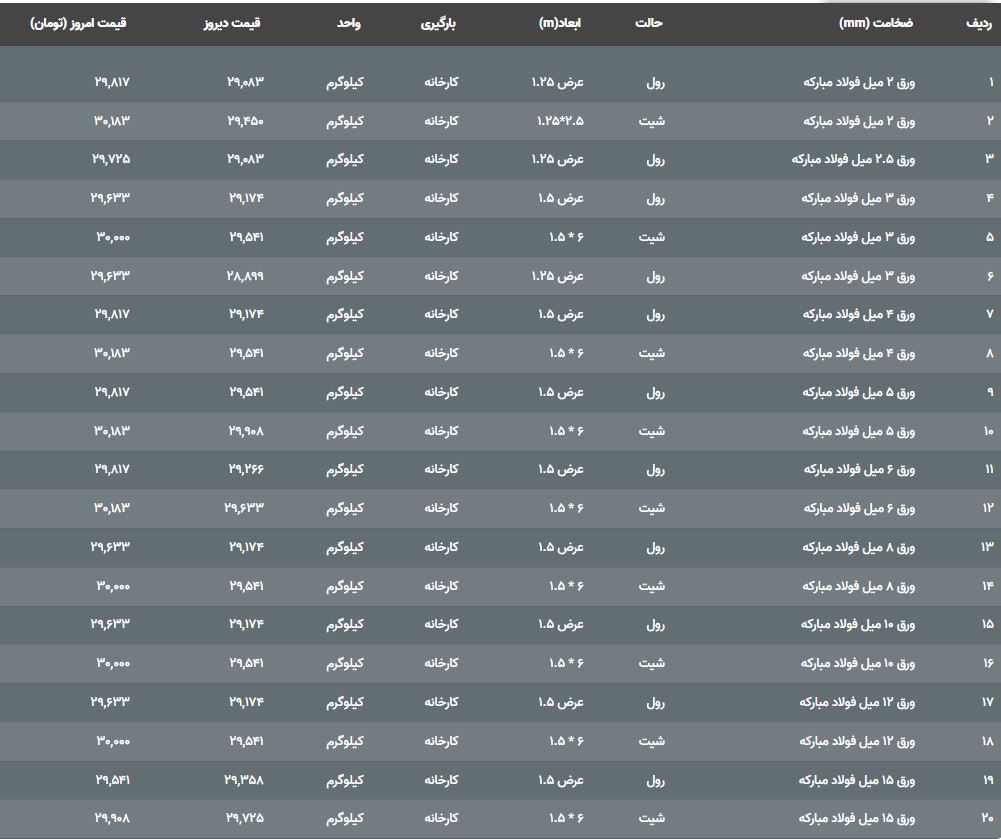Click yesterday's price ۲۹,۲۶۶ in row 11

point(246,469)
